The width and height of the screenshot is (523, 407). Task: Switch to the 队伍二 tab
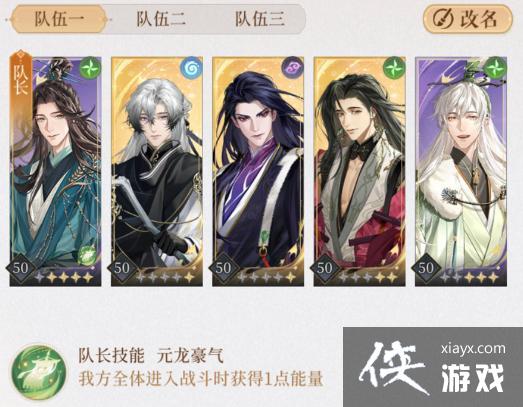click(161, 19)
